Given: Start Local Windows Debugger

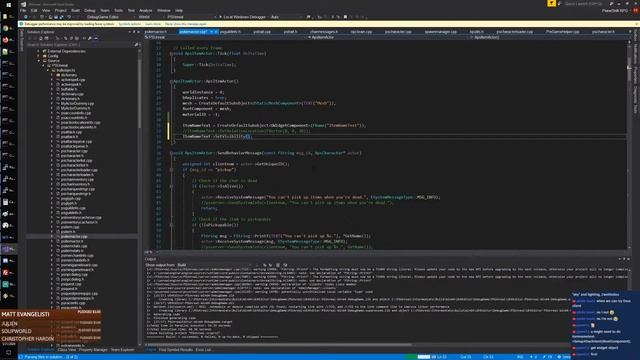Looking at the screenshot, I should pyautogui.click(x=243, y=17).
